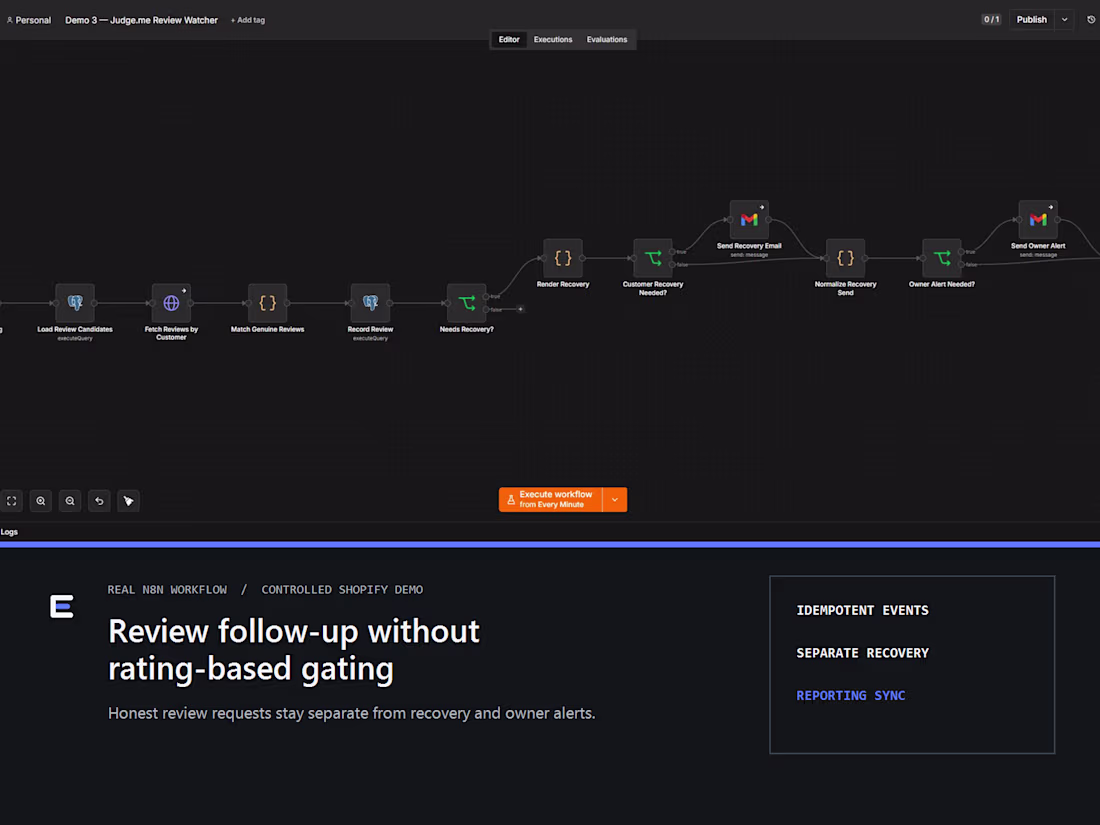Open workflow history clock icon

tap(1091, 20)
